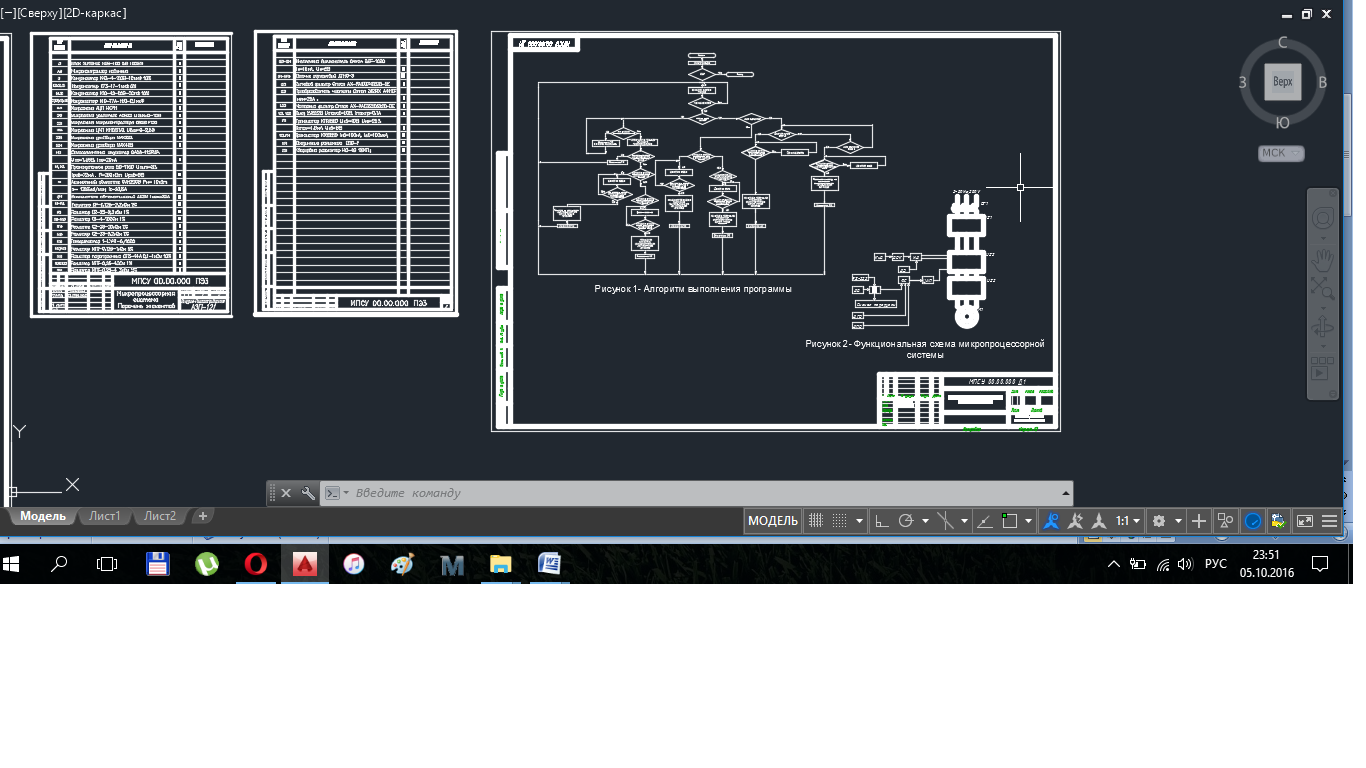The height and width of the screenshot is (768, 1366).
Task: Open the Лист2 layout tab
Action: click(x=159, y=516)
